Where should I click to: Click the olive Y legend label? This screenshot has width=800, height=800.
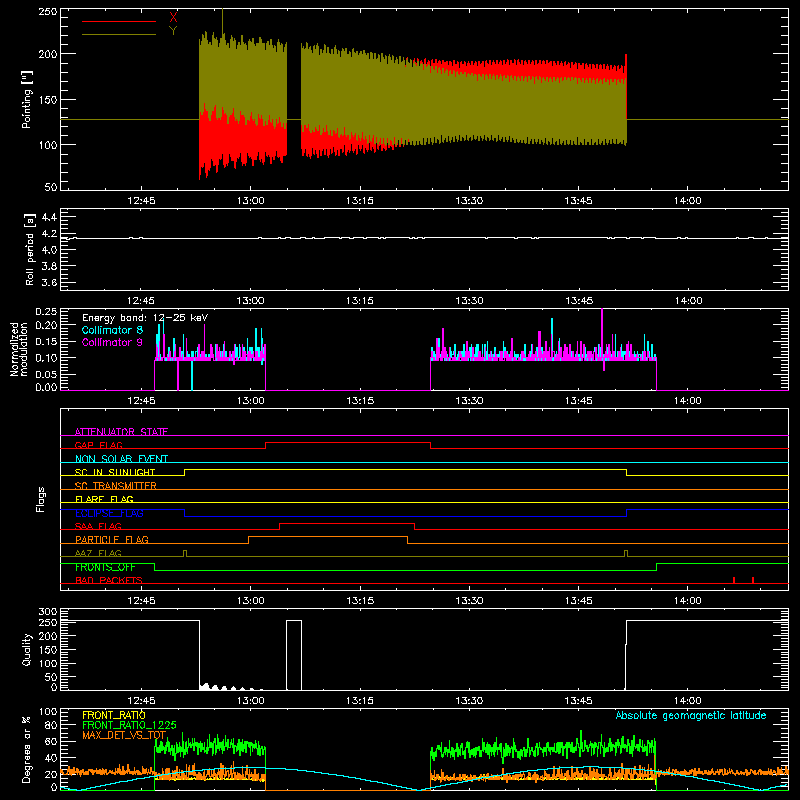point(173,31)
